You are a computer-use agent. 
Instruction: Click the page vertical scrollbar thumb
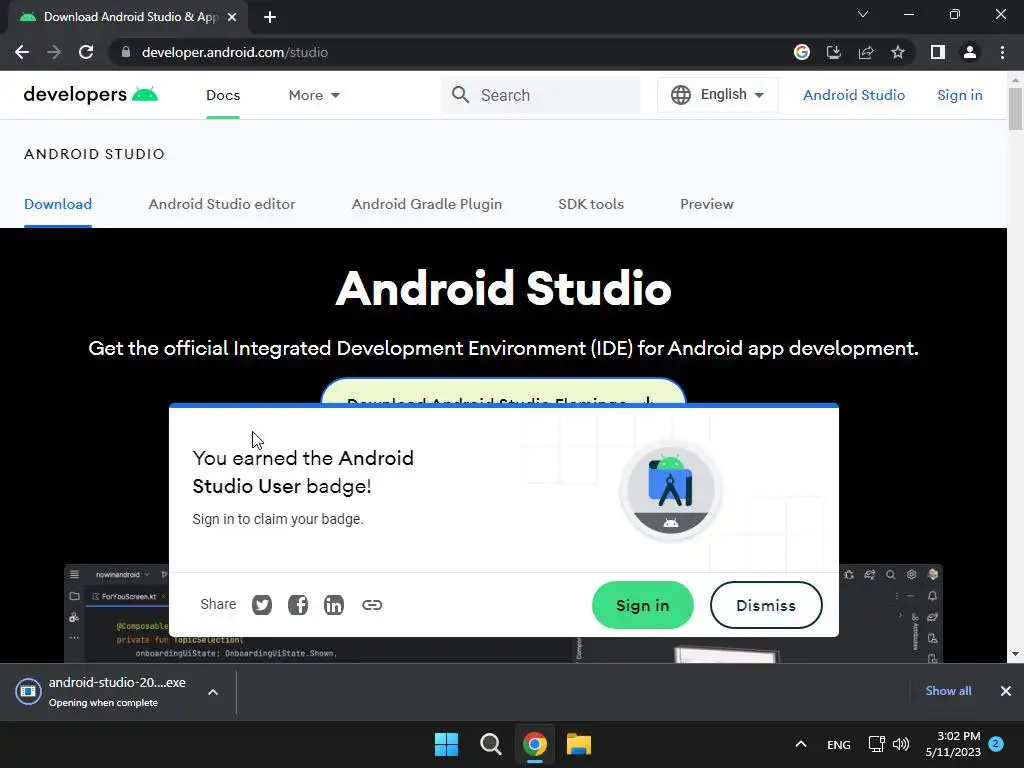coord(1015,109)
